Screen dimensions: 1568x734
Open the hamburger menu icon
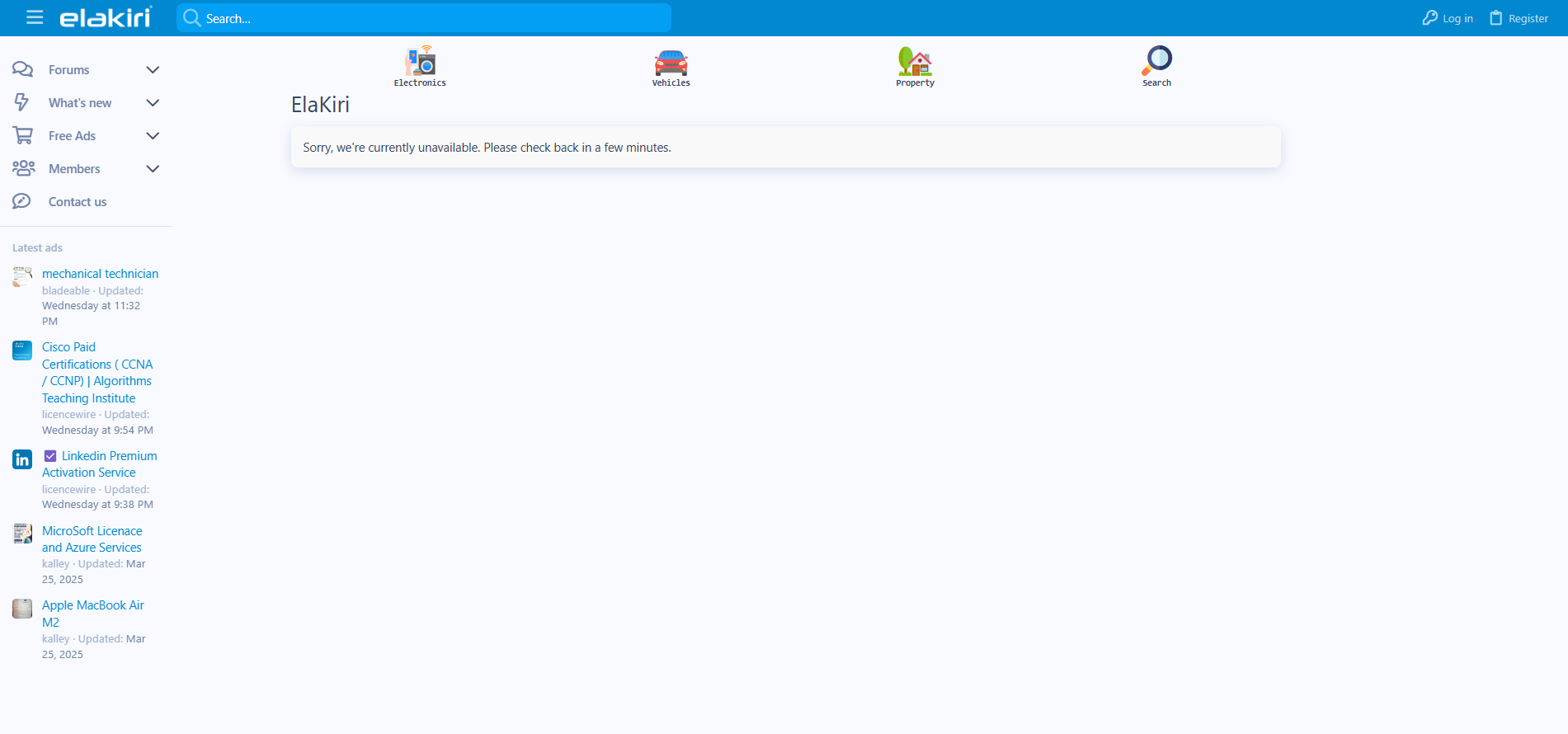(35, 17)
